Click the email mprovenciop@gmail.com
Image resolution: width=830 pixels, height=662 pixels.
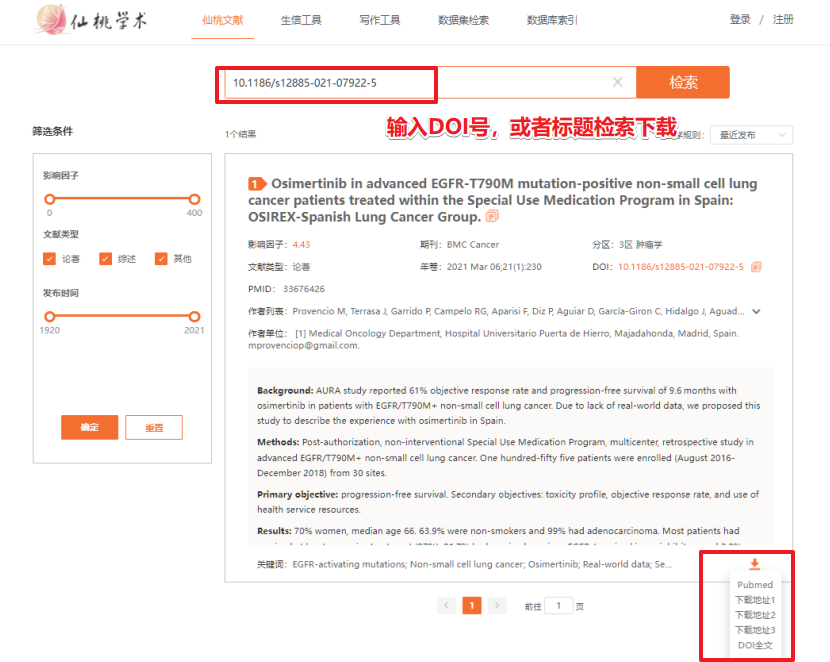coord(304,346)
